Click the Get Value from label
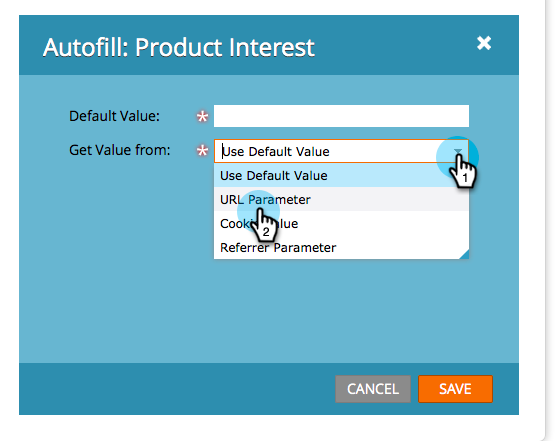The width and height of the screenshot is (557, 441). [120, 150]
